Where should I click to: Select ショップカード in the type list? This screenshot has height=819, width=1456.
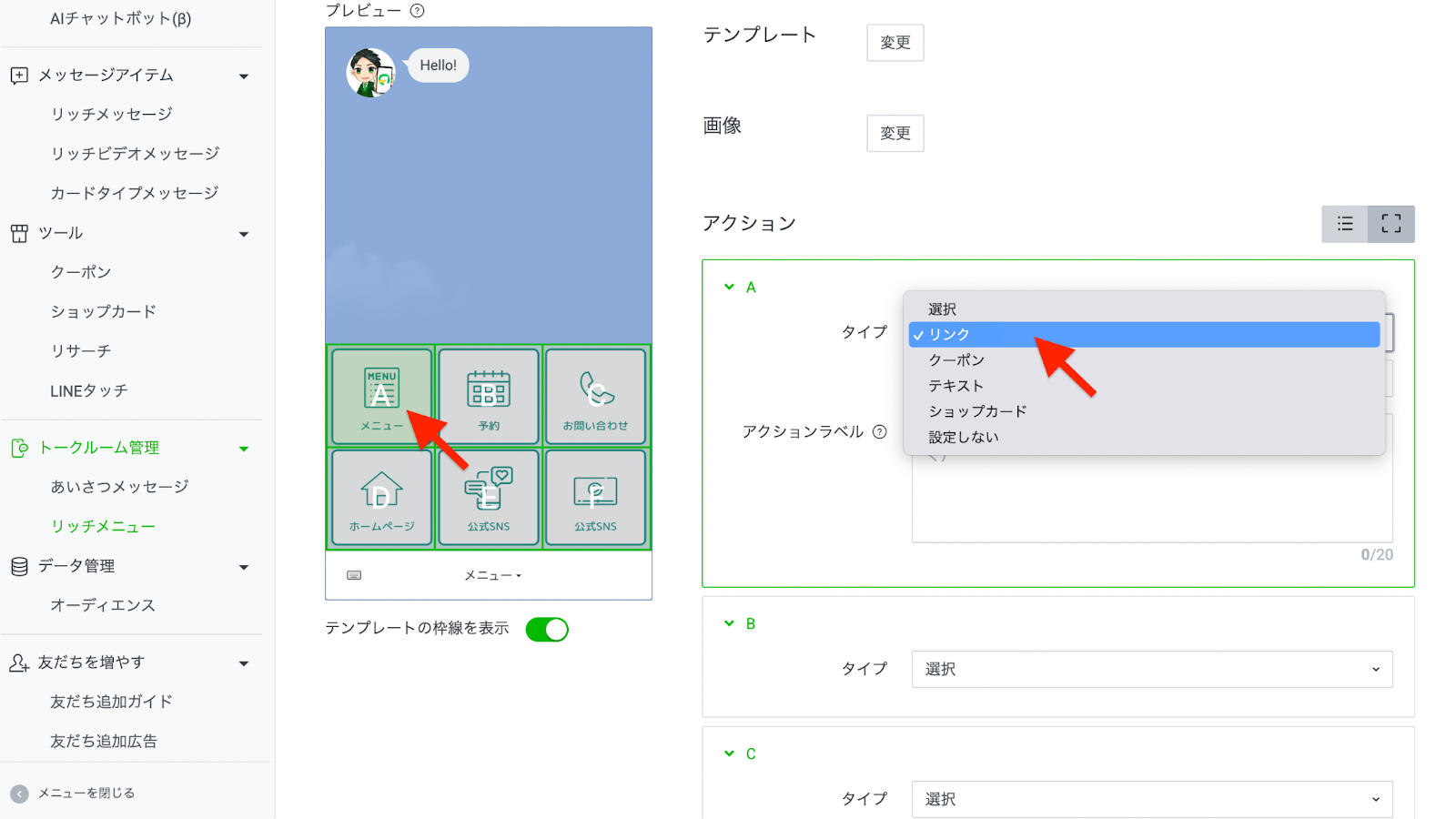pyautogui.click(x=977, y=411)
